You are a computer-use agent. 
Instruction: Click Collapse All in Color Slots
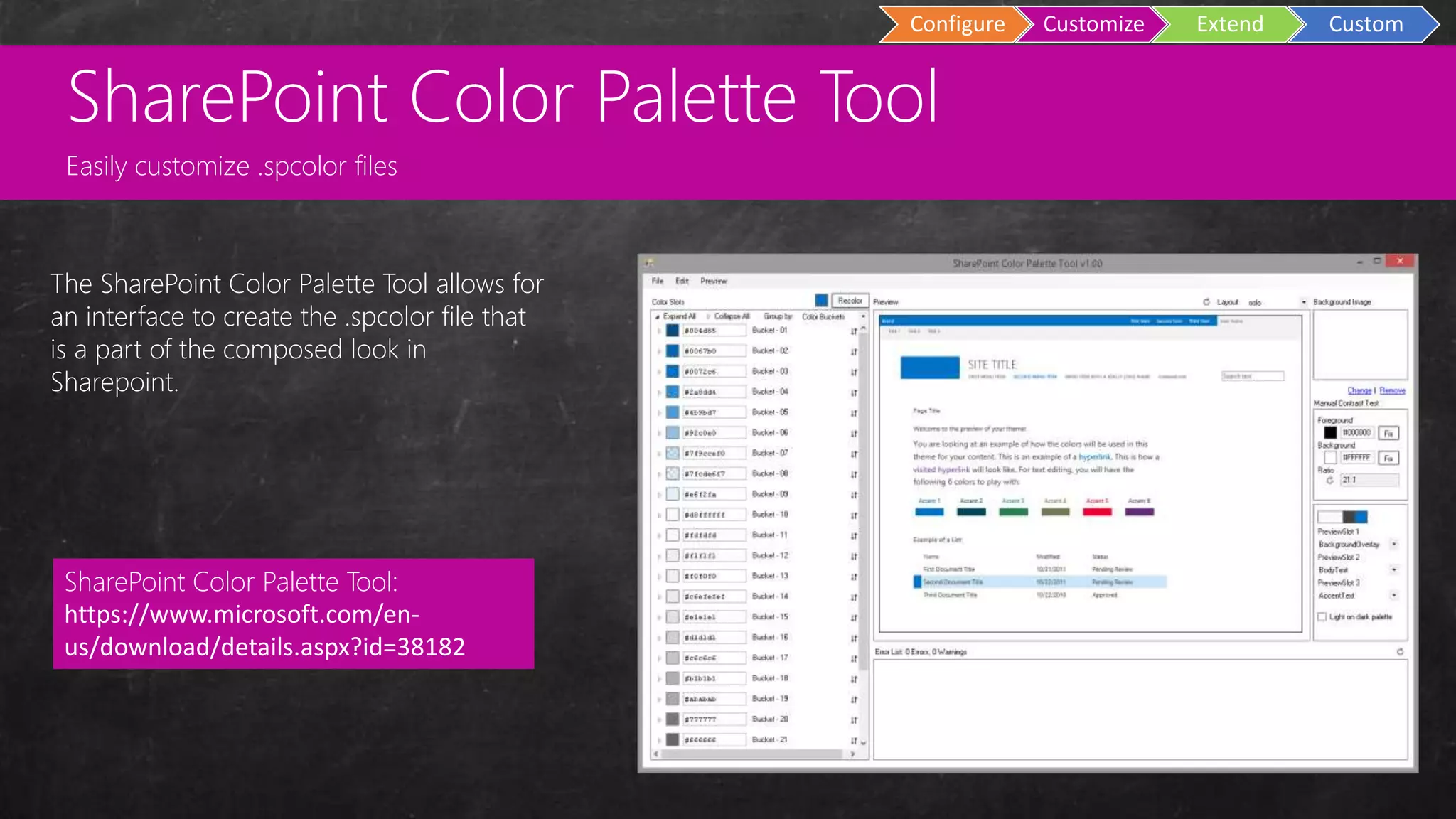point(732,316)
